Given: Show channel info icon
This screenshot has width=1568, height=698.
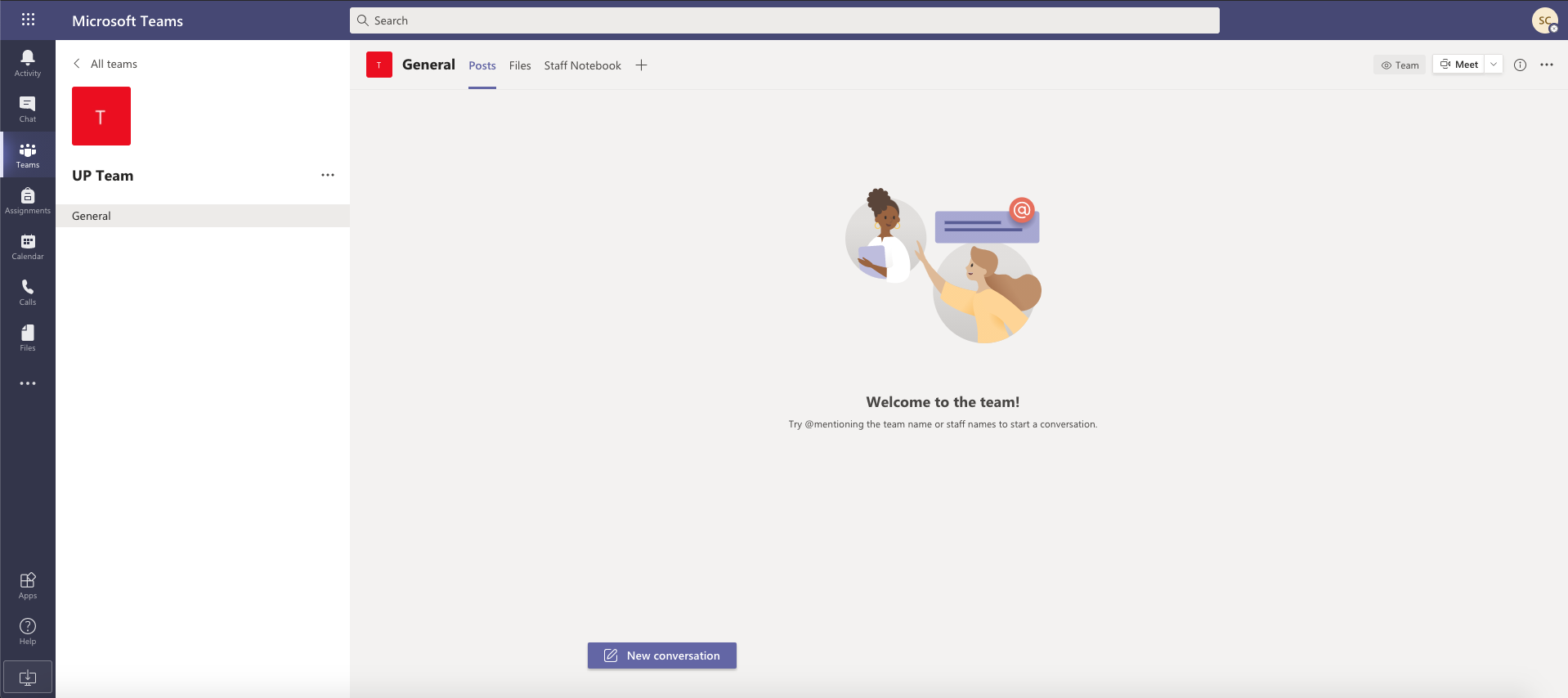Looking at the screenshot, I should (x=1520, y=65).
